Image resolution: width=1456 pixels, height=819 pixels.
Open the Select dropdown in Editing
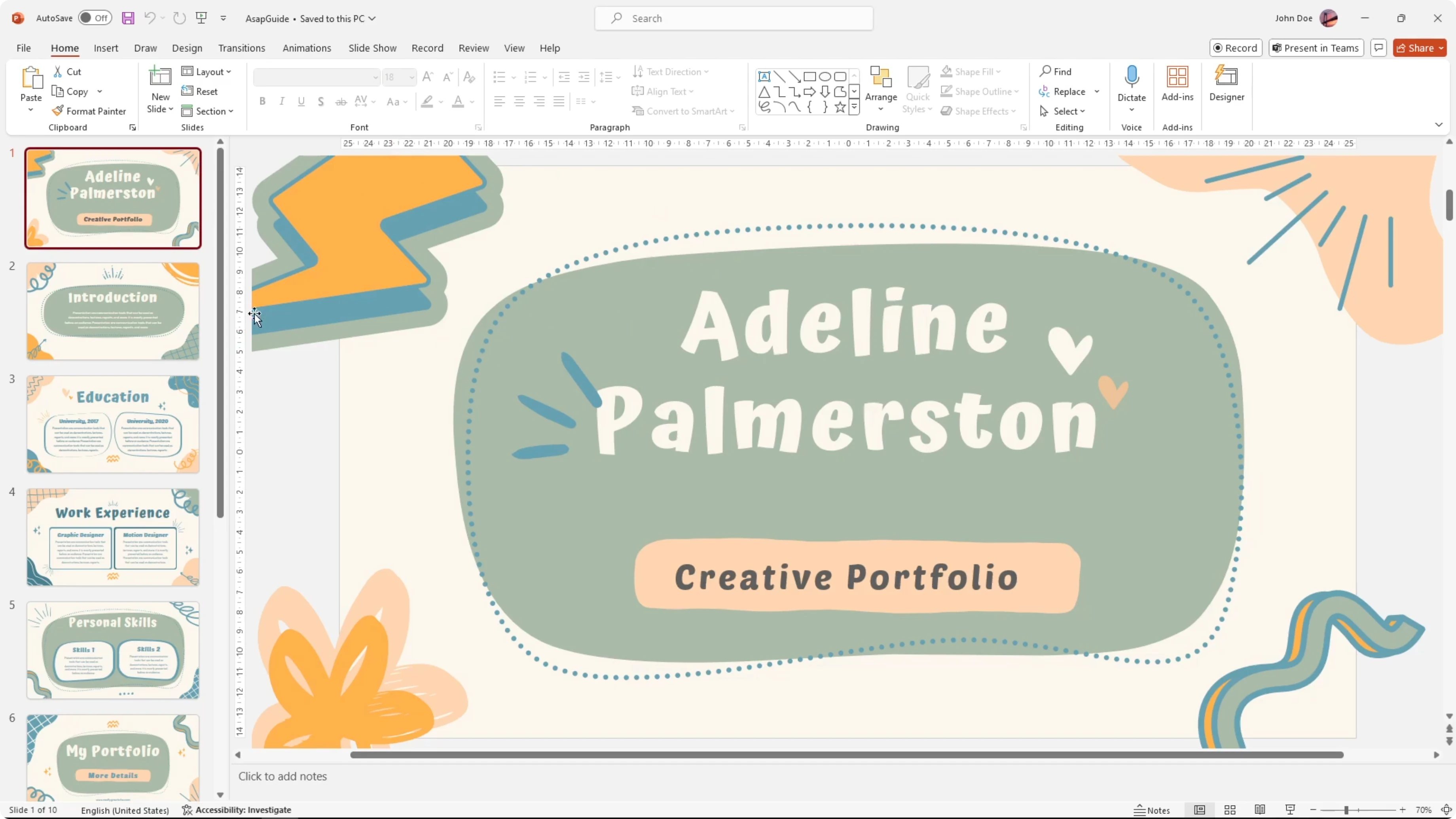[1062, 111]
